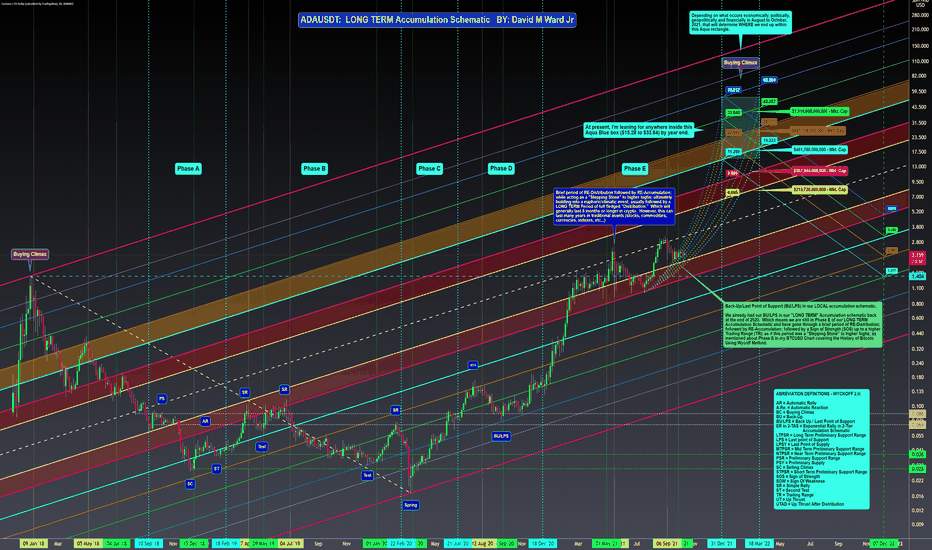The image size is (932, 550).
Task: Click the 0.009 price axis value
Action: (918, 525)
